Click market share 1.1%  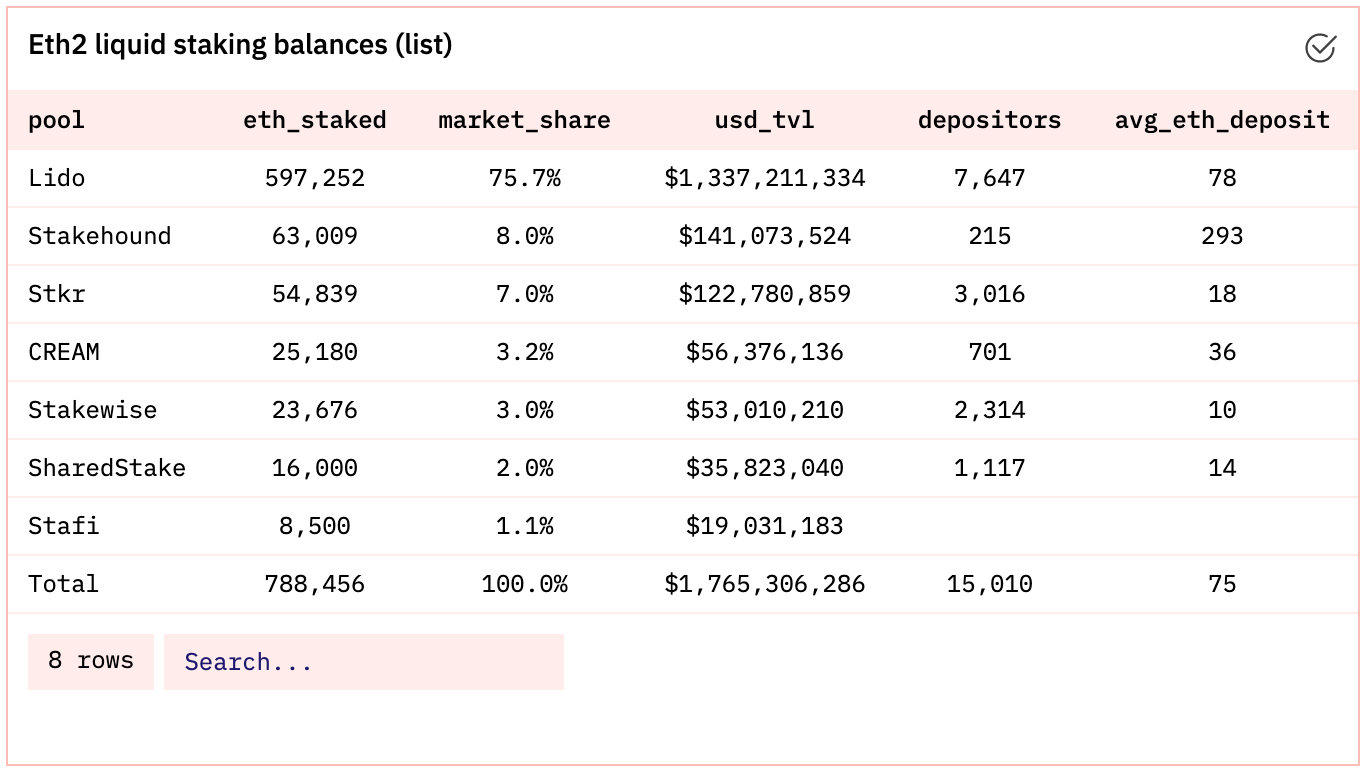click(525, 526)
